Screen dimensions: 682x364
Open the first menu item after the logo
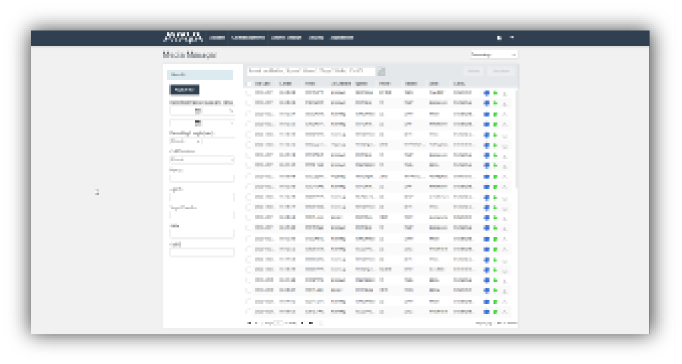(x=217, y=38)
